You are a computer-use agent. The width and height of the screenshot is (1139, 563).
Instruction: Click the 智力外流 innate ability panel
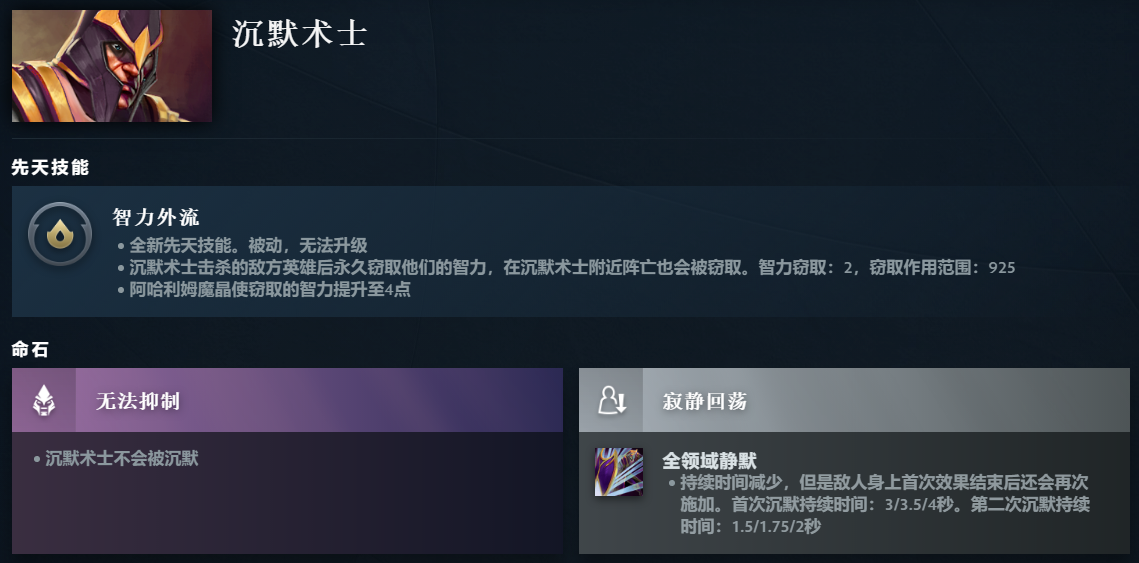click(x=570, y=251)
